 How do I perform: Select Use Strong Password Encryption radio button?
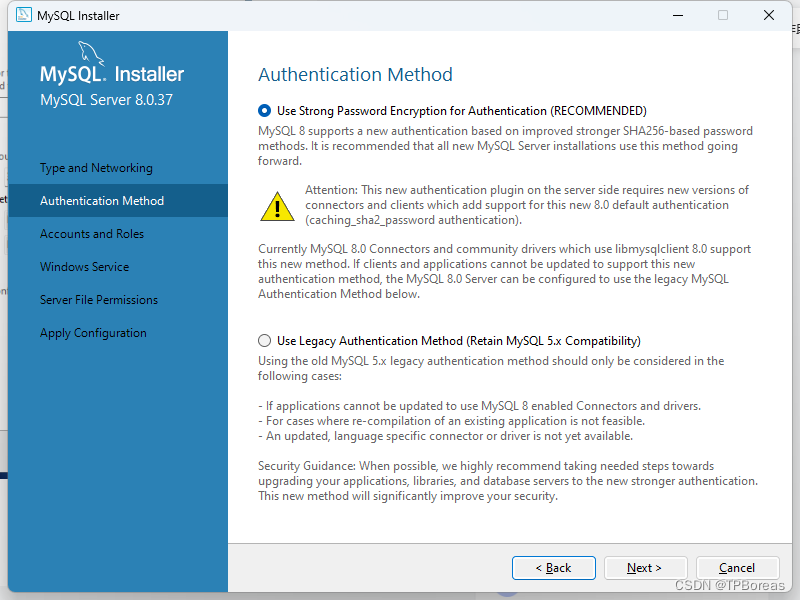coord(264,111)
